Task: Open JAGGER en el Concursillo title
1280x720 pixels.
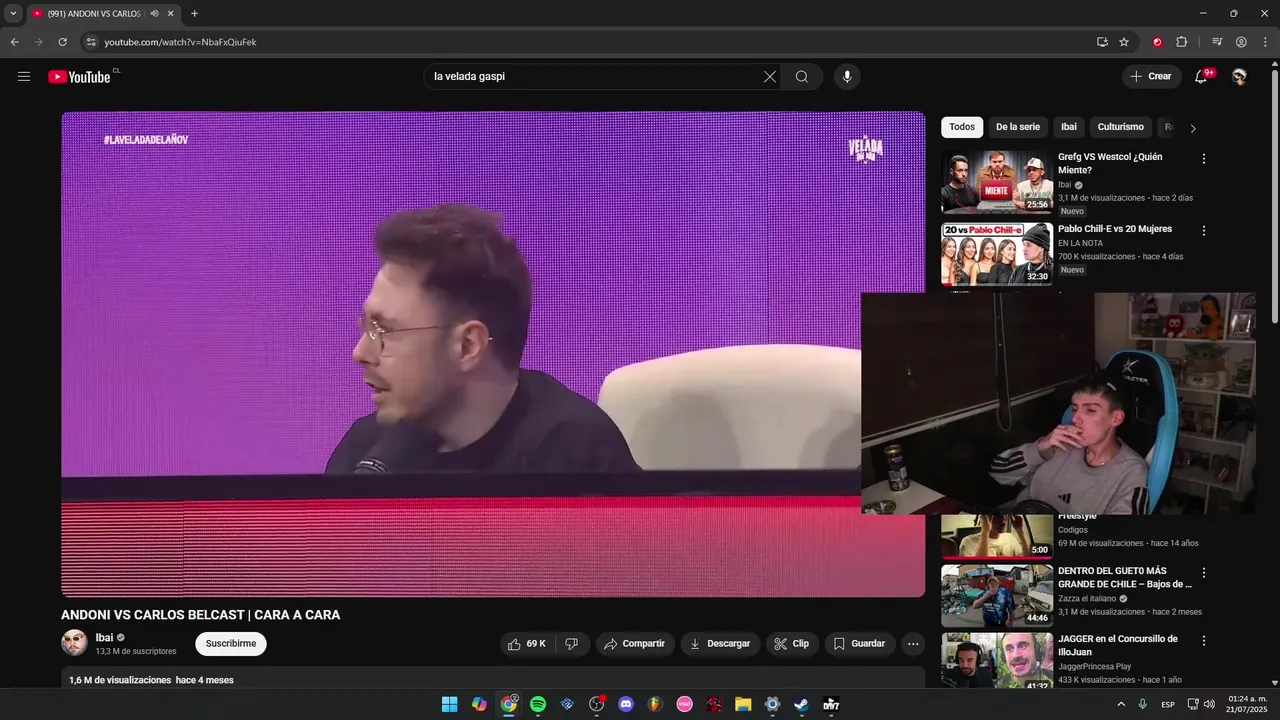Action: [x=1118, y=645]
